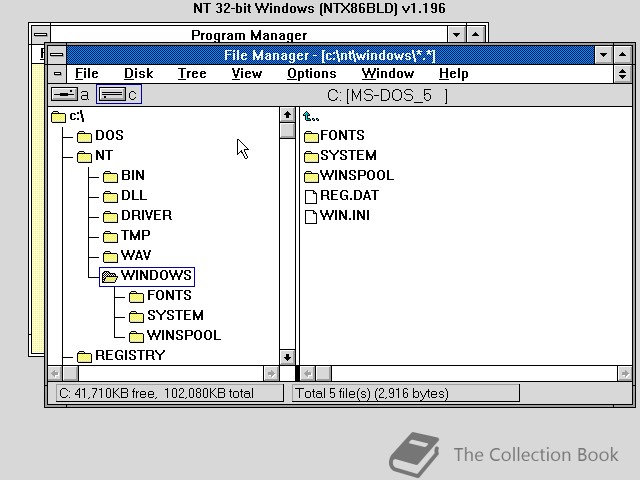Image resolution: width=640 pixels, height=480 pixels.
Task: Click the DLL folder icon
Action: click(x=110, y=196)
